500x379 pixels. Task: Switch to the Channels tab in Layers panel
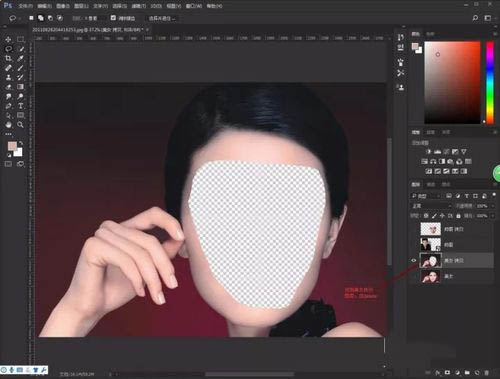pos(431,184)
